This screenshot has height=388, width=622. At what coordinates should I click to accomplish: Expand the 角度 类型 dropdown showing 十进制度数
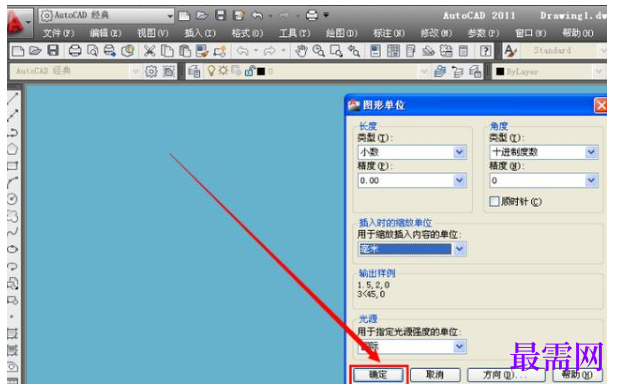(x=591, y=152)
